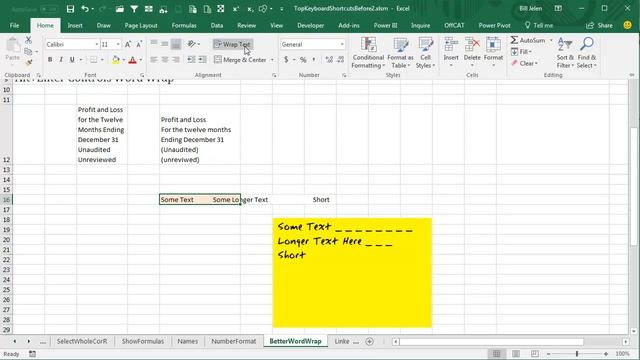
Task: Decrease font size with the small A icon
Action: pyautogui.click(x=139, y=44)
